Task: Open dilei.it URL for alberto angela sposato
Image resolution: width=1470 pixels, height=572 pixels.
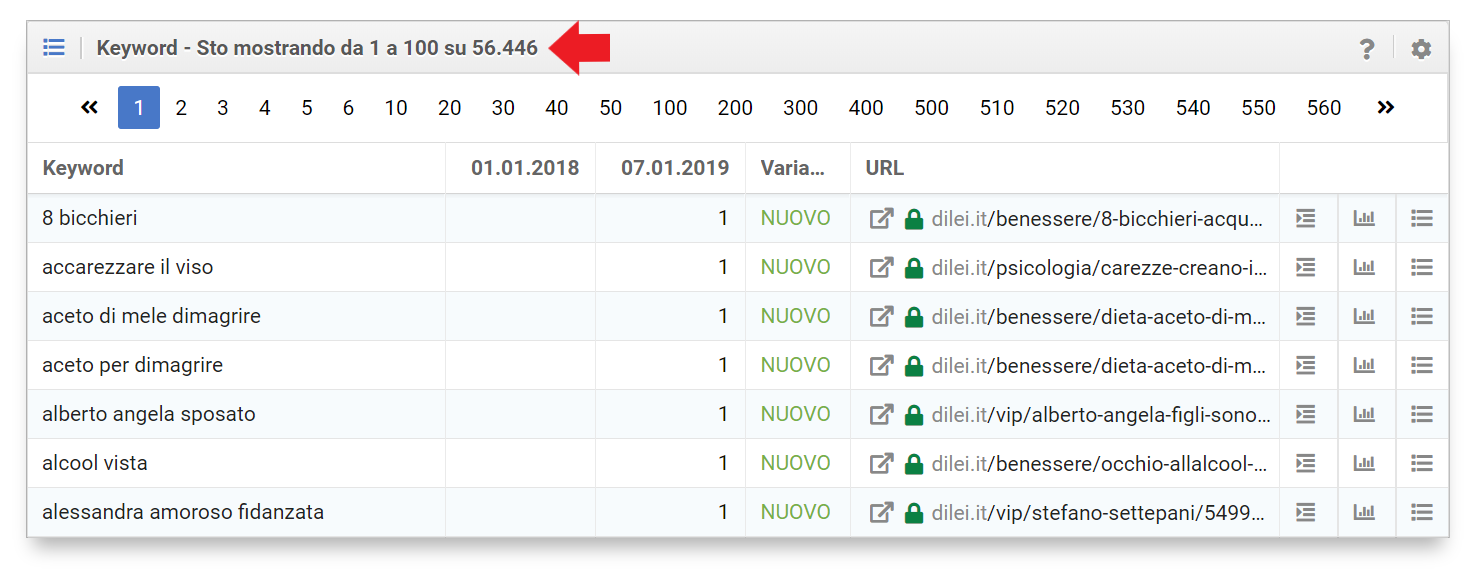Action: point(1101,414)
